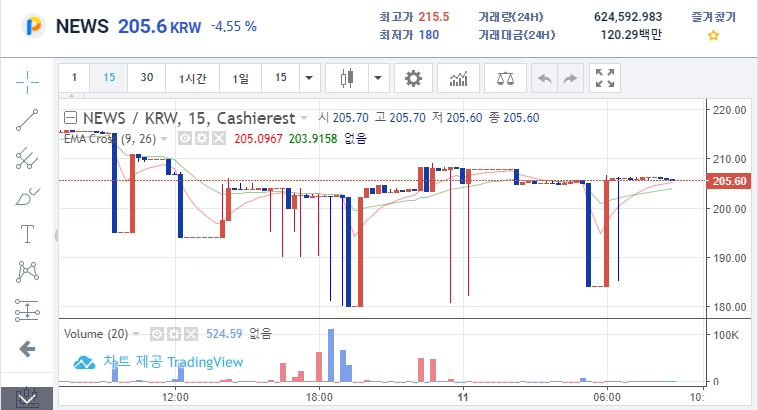Remove the Volume indicator
This screenshot has width=758, height=410.
click(191, 334)
